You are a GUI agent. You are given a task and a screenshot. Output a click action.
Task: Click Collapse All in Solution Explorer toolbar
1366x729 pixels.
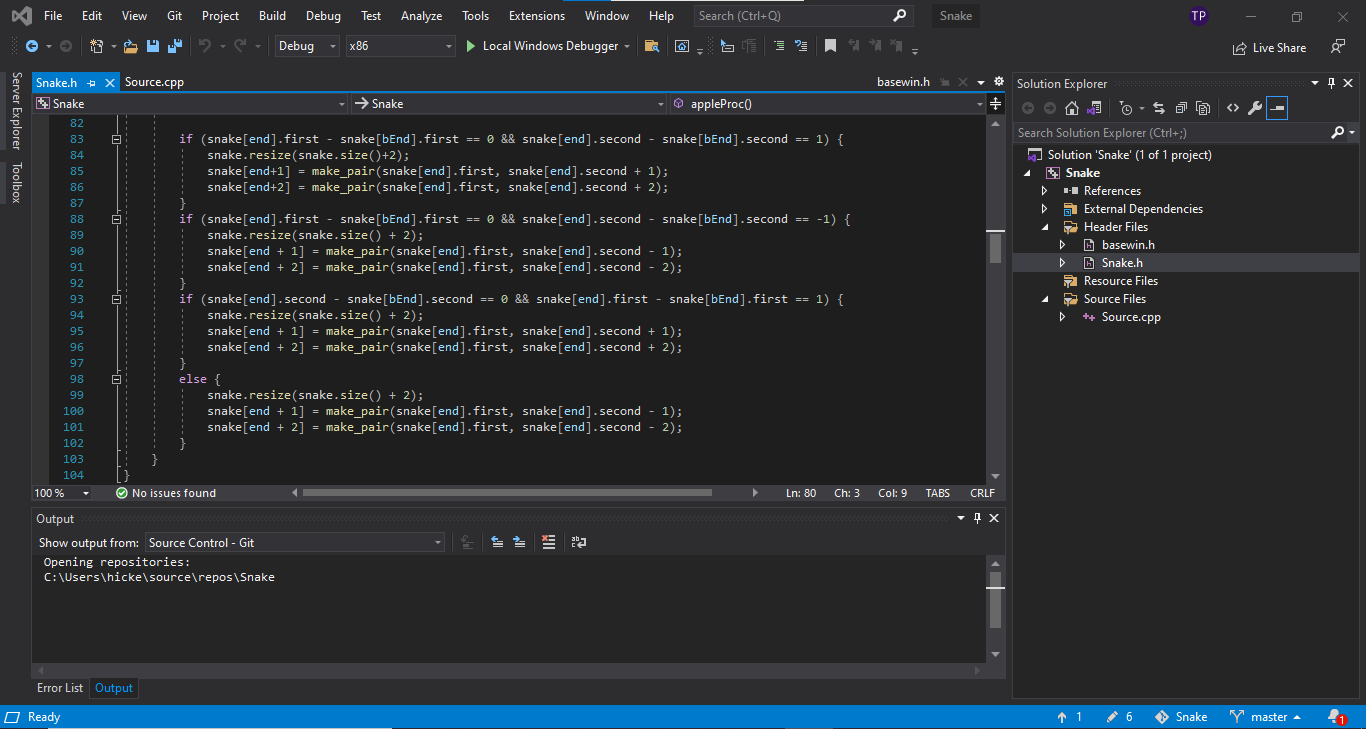[1181, 108]
